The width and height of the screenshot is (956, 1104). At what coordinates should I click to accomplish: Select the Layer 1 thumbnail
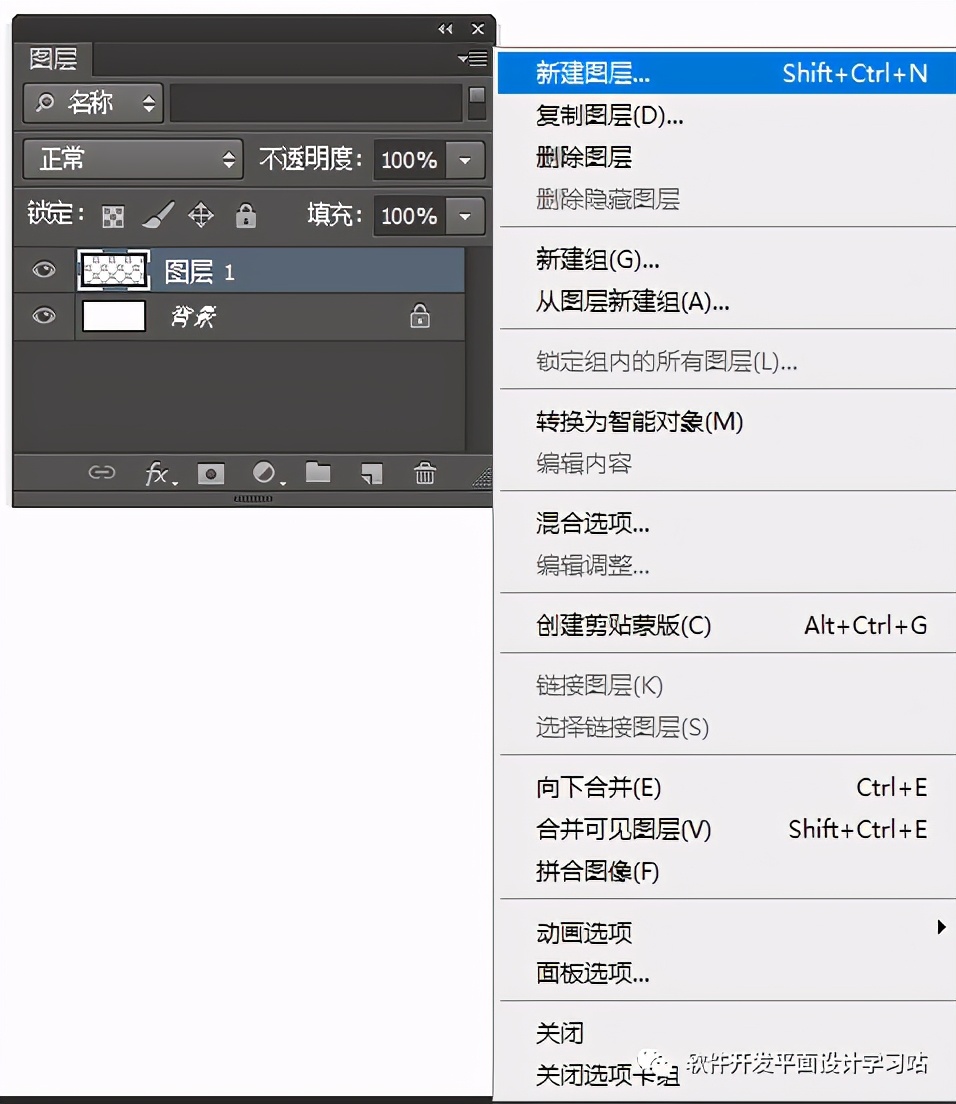click(113, 270)
